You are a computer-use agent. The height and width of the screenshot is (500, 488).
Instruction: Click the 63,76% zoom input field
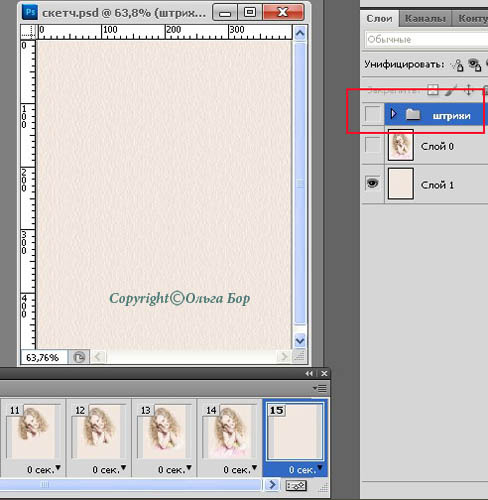(44, 357)
